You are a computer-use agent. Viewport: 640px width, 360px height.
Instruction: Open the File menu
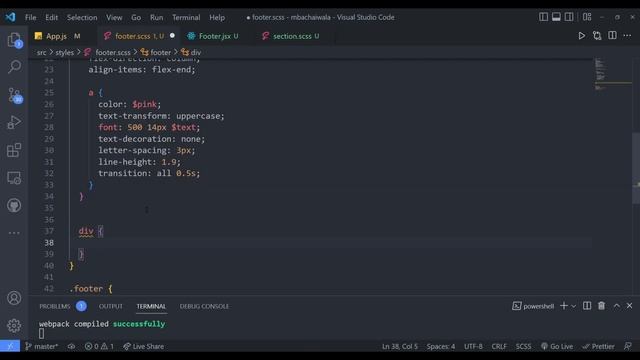31,18
